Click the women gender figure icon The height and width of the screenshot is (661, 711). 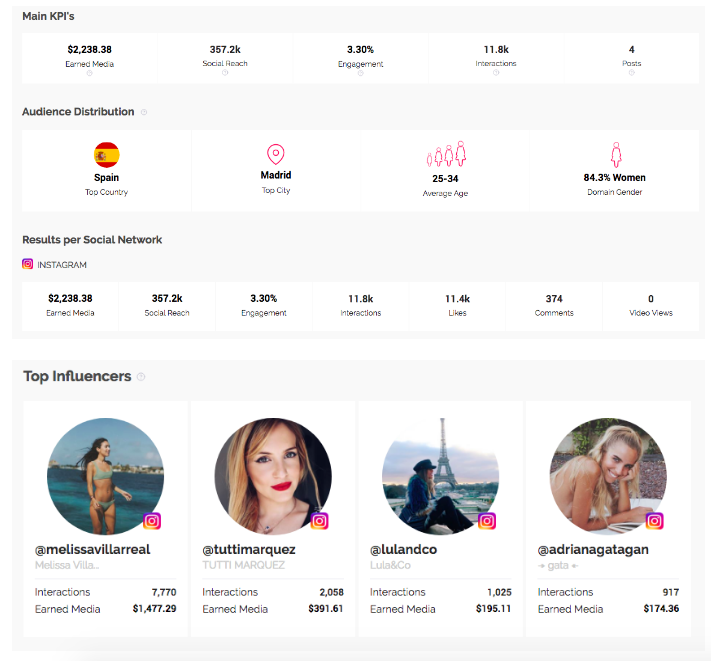click(616, 155)
